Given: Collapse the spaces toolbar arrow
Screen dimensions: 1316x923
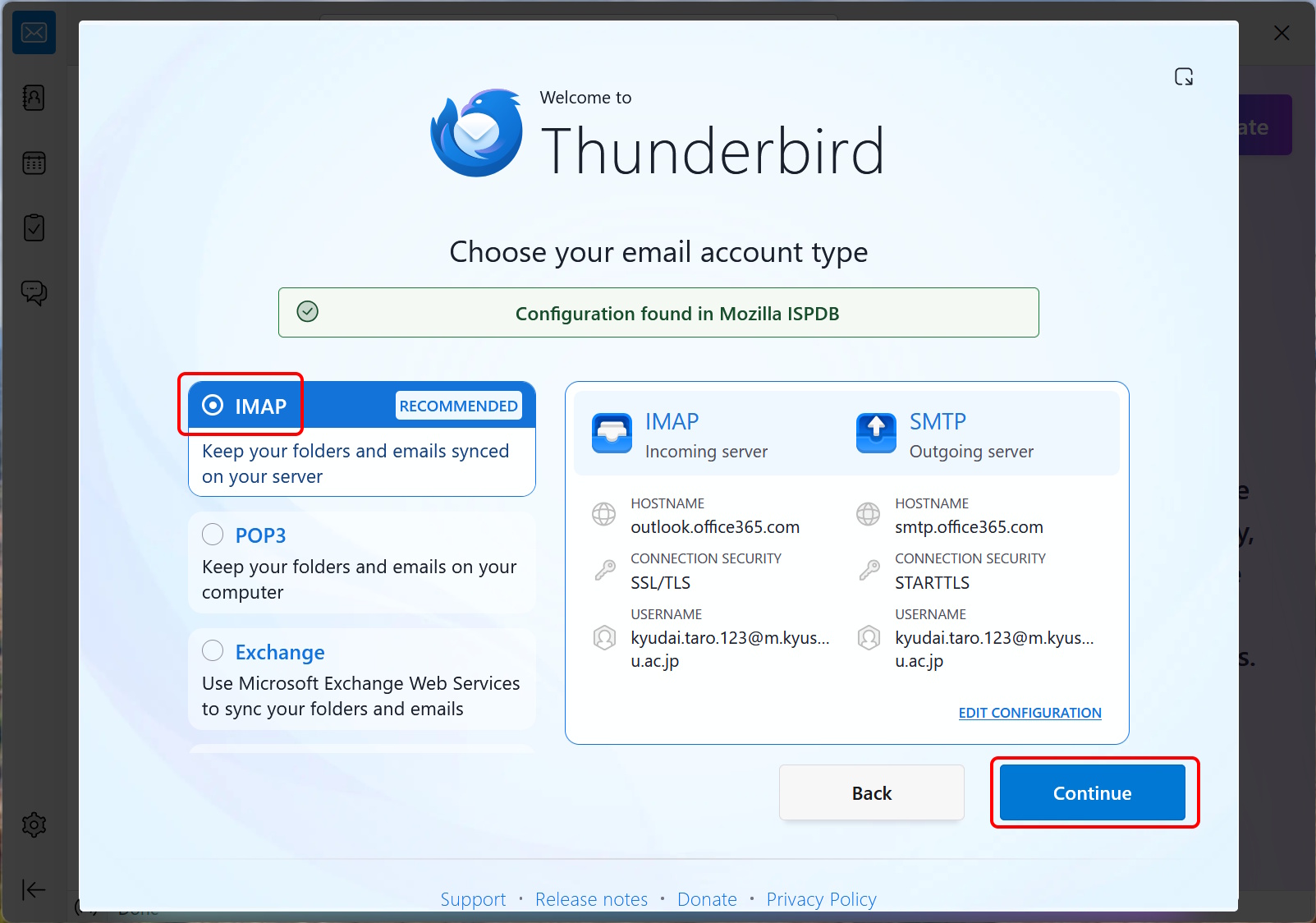Looking at the screenshot, I should tap(34, 889).
